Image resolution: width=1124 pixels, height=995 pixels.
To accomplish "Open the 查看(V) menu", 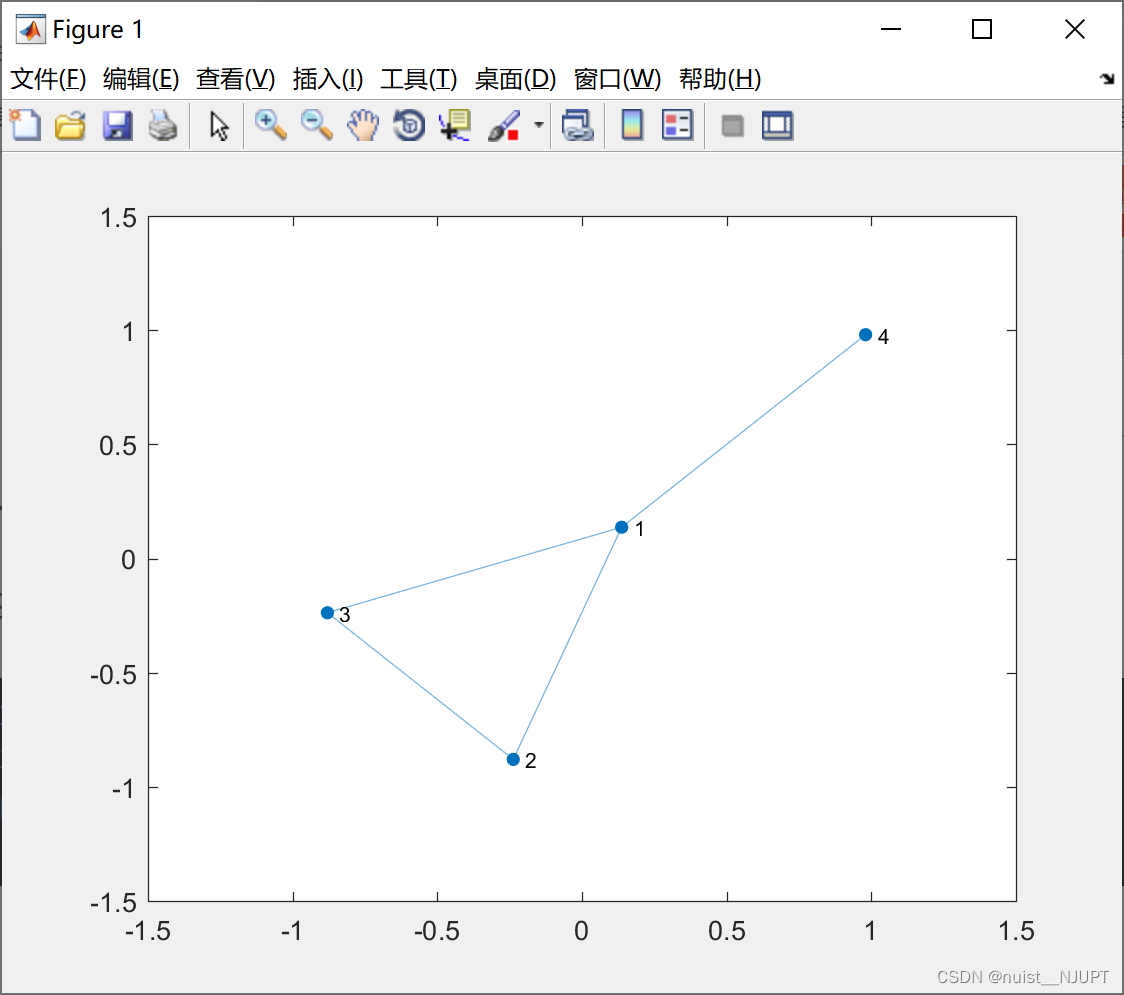I will pos(236,79).
